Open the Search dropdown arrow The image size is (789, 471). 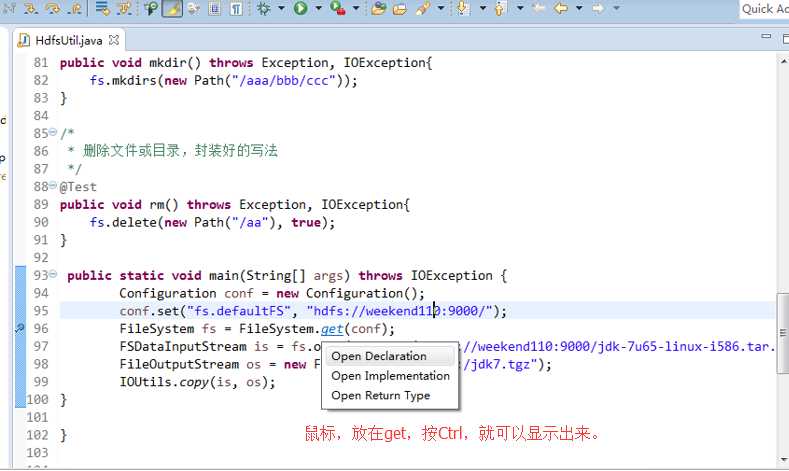coord(441,9)
